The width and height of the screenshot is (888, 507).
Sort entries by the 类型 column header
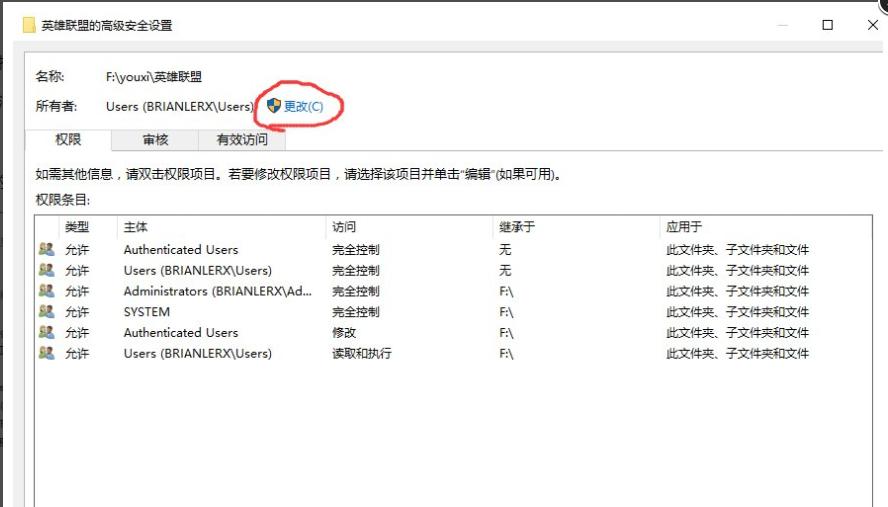77,227
